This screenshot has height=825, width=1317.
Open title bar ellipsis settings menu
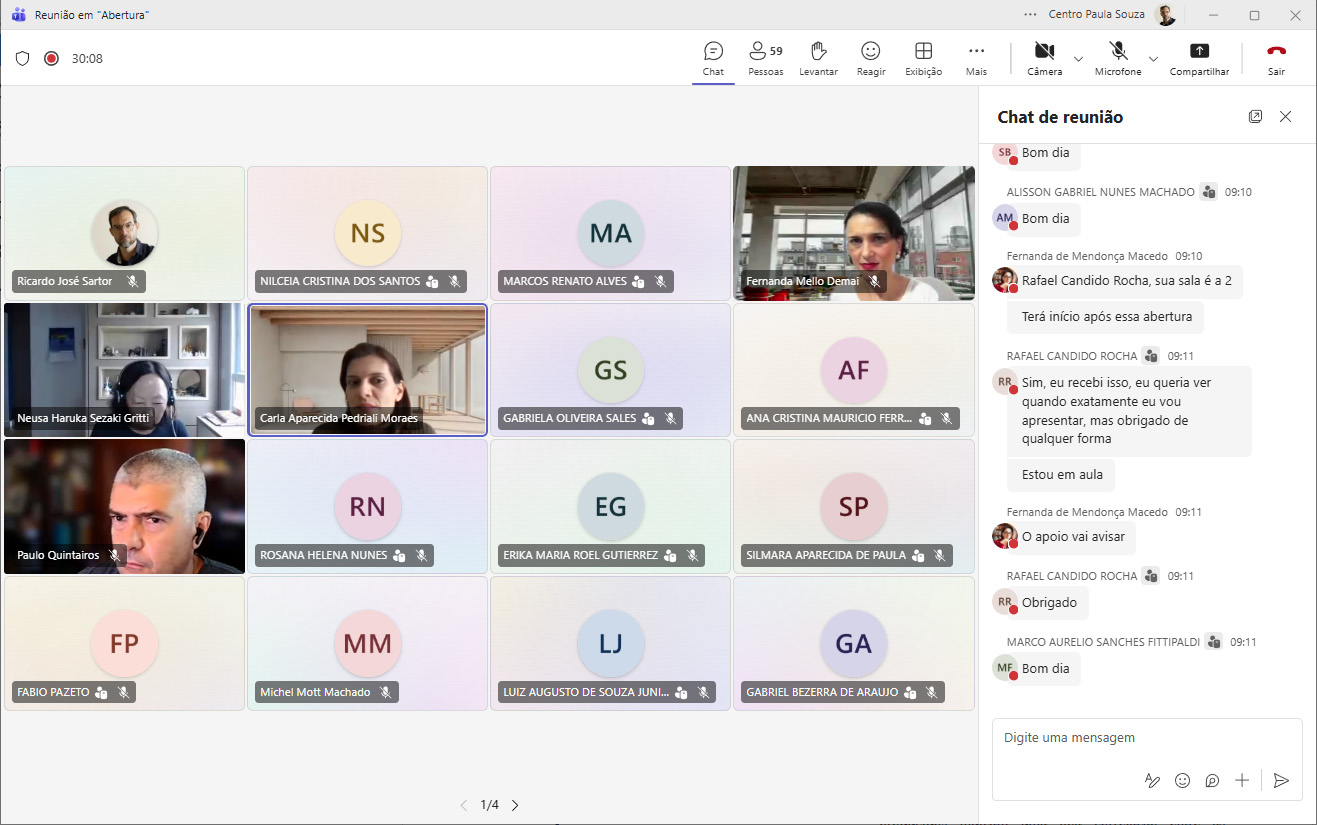(1030, 15)
